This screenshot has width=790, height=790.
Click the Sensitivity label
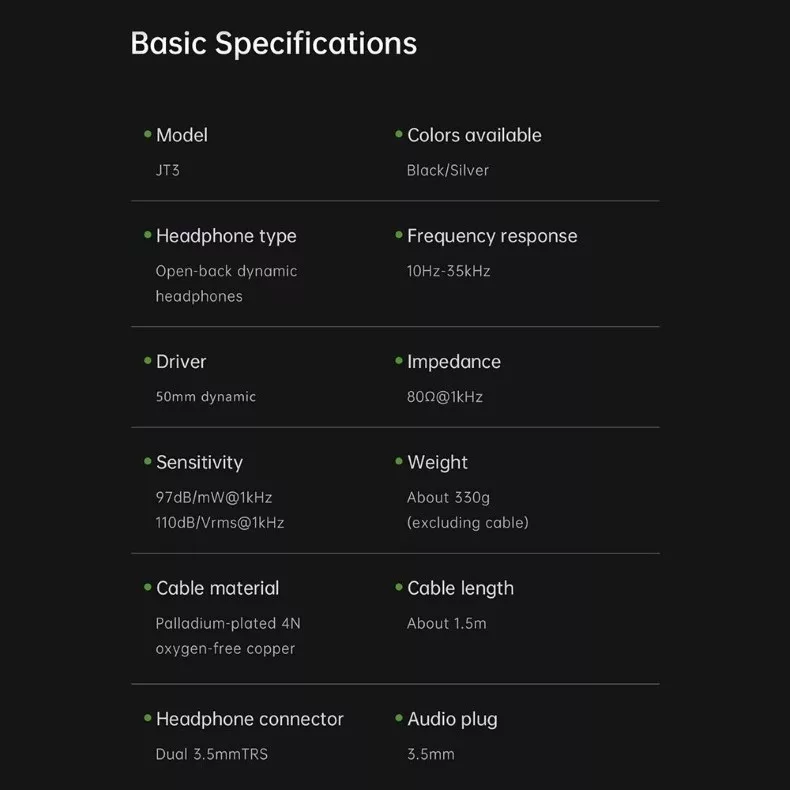(x=199, y=462)
